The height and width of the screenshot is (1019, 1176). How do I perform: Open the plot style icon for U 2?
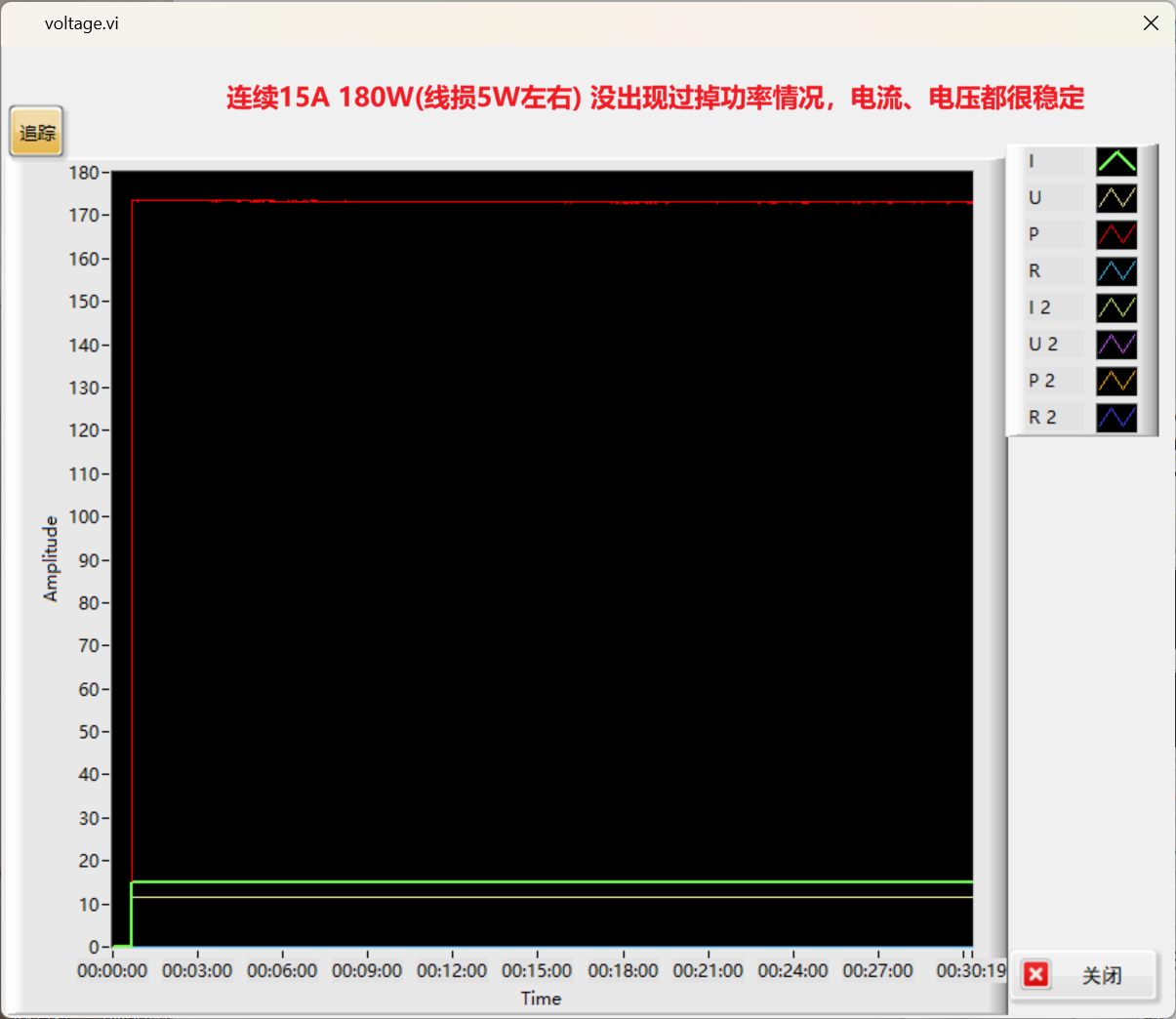(x=1116, y=345)
